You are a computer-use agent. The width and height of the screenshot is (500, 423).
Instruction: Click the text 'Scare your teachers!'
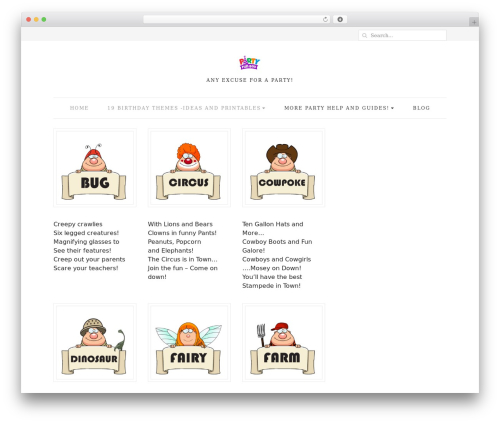pos(86,268)
